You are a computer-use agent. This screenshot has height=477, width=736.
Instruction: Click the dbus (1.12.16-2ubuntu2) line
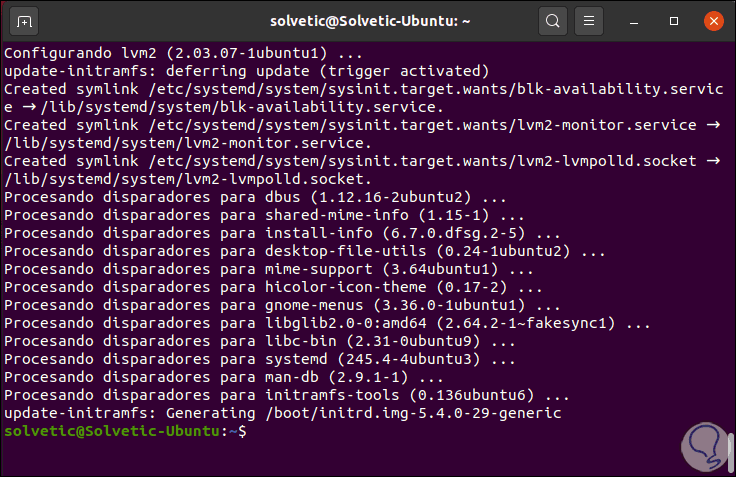[255, 197]
